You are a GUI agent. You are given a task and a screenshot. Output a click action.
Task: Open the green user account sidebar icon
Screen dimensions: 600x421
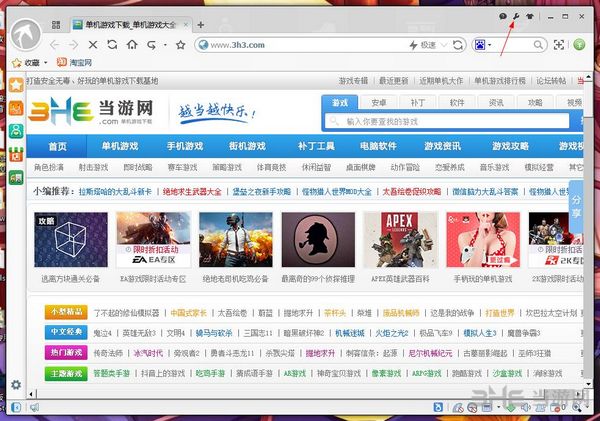coord(16,131)
